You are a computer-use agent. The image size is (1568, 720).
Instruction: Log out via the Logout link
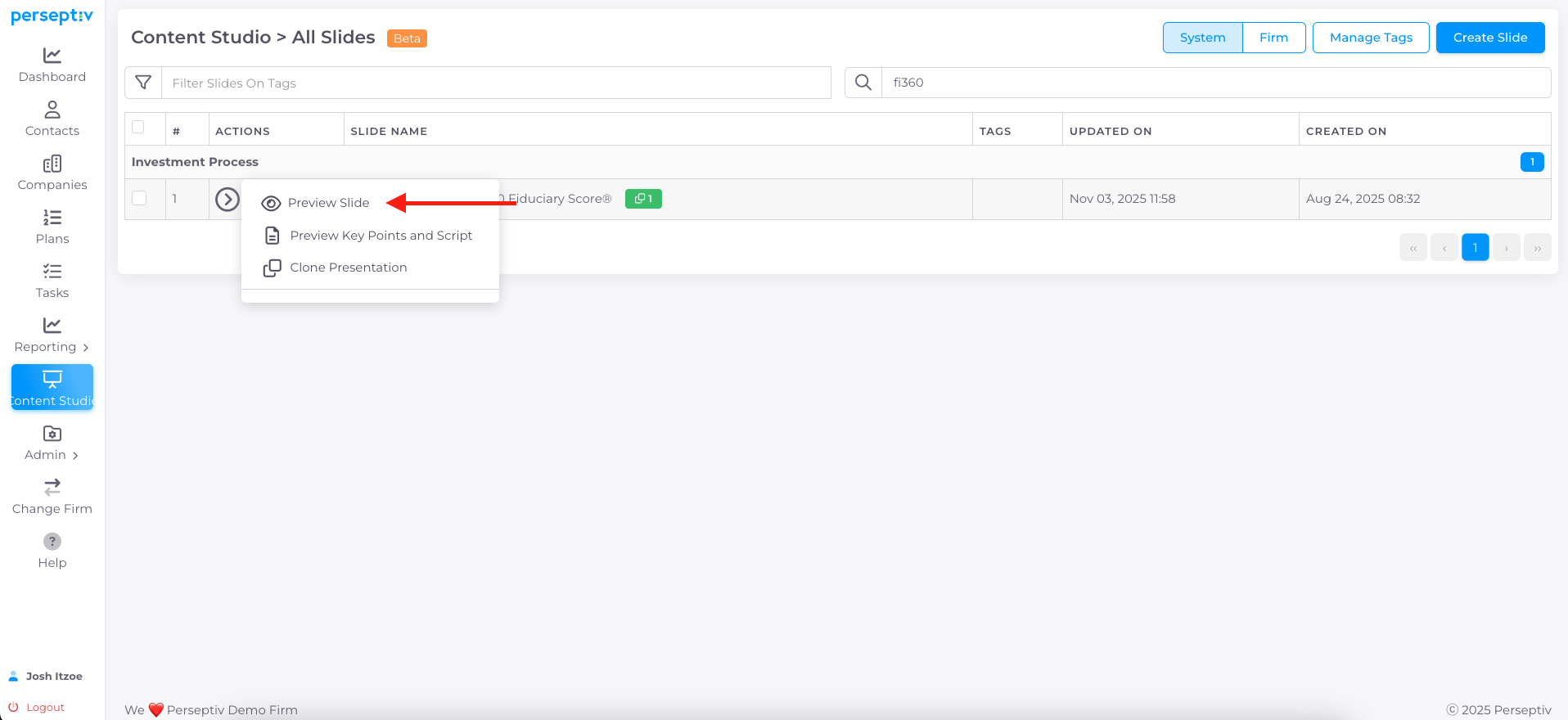(37, 707)
